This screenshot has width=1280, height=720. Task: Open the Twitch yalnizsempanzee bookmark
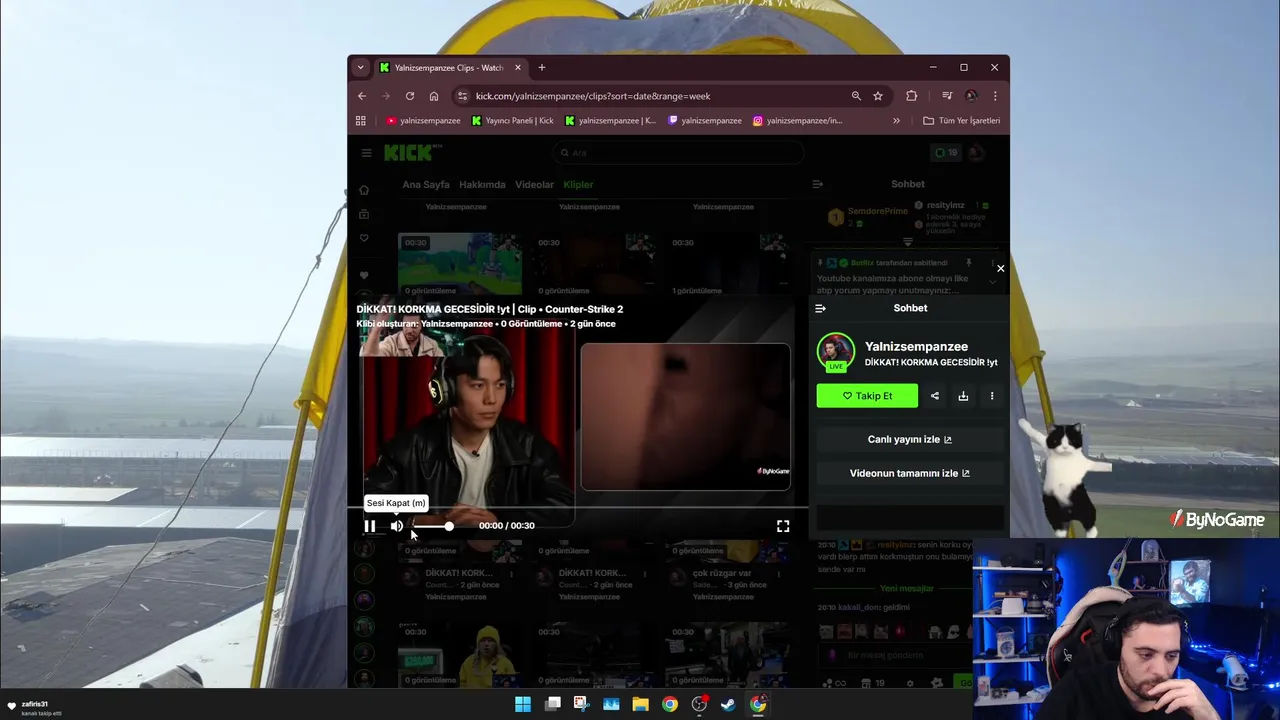coord(705,121)
